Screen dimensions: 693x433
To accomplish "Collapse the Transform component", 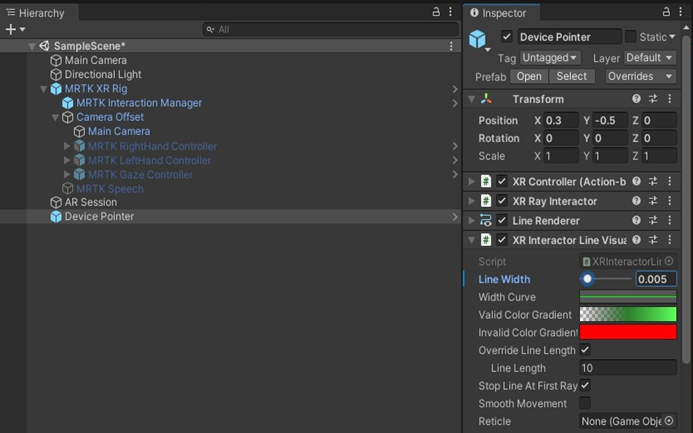I will pyautogui.click(x=472, y=99).
